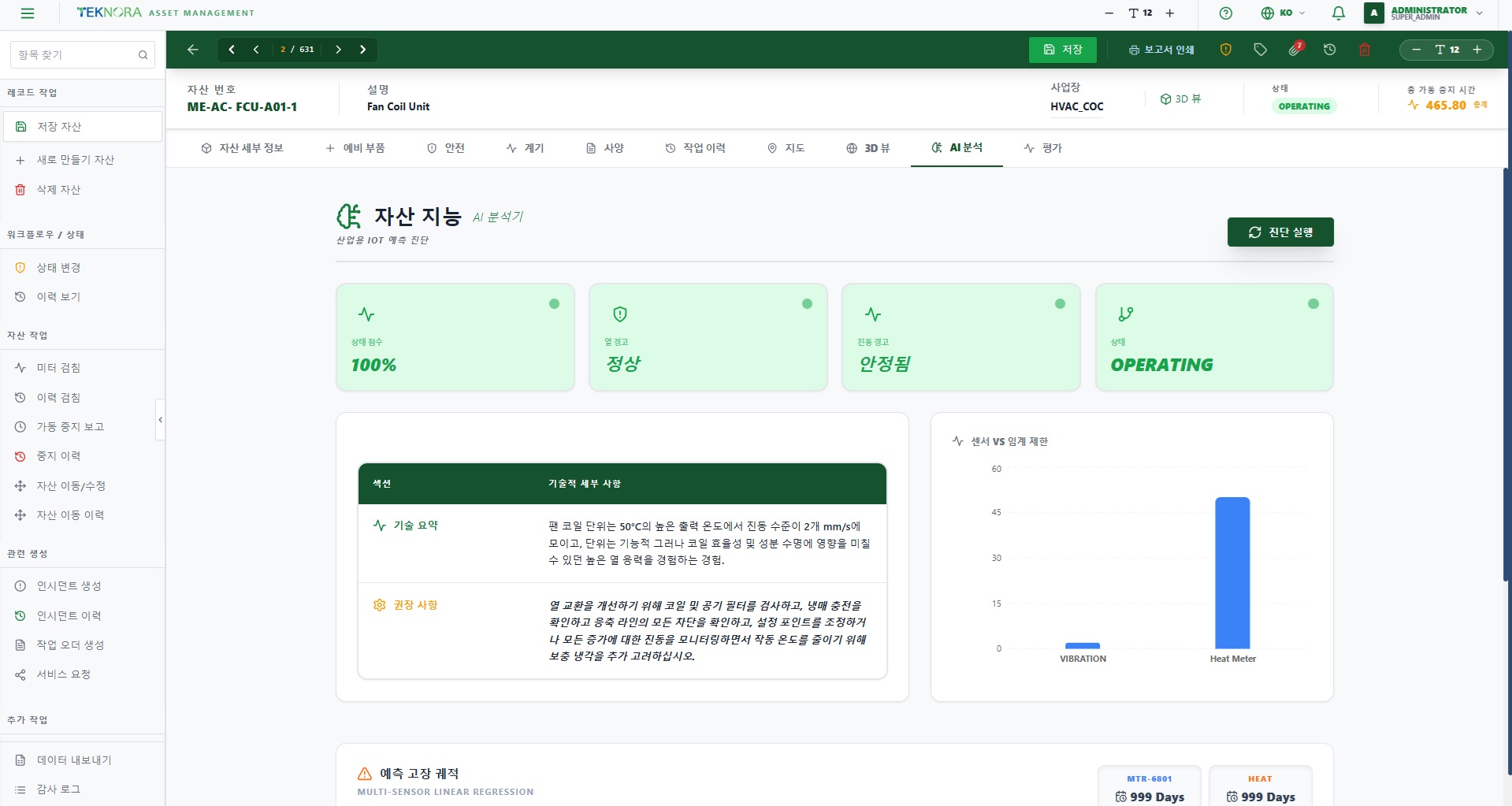
Task: Open the hamburger menu
Action: 28,13
